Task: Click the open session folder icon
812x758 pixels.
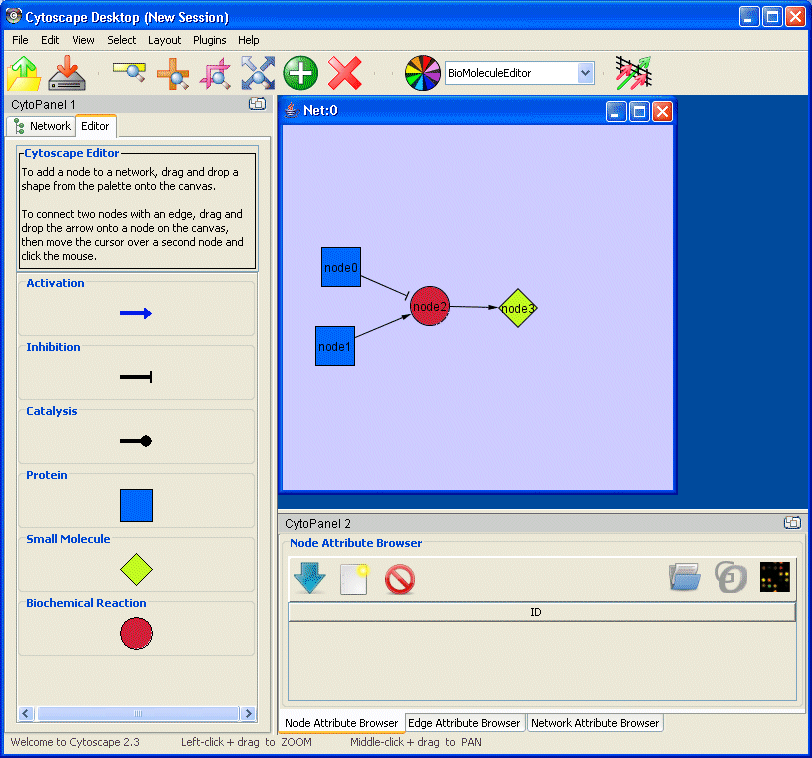Action: point(24,73)
